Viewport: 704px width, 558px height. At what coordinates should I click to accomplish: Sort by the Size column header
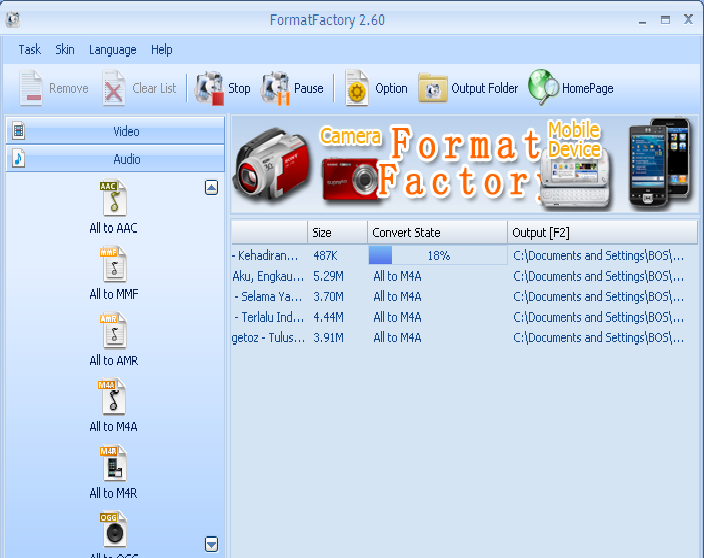click(338, 233)
